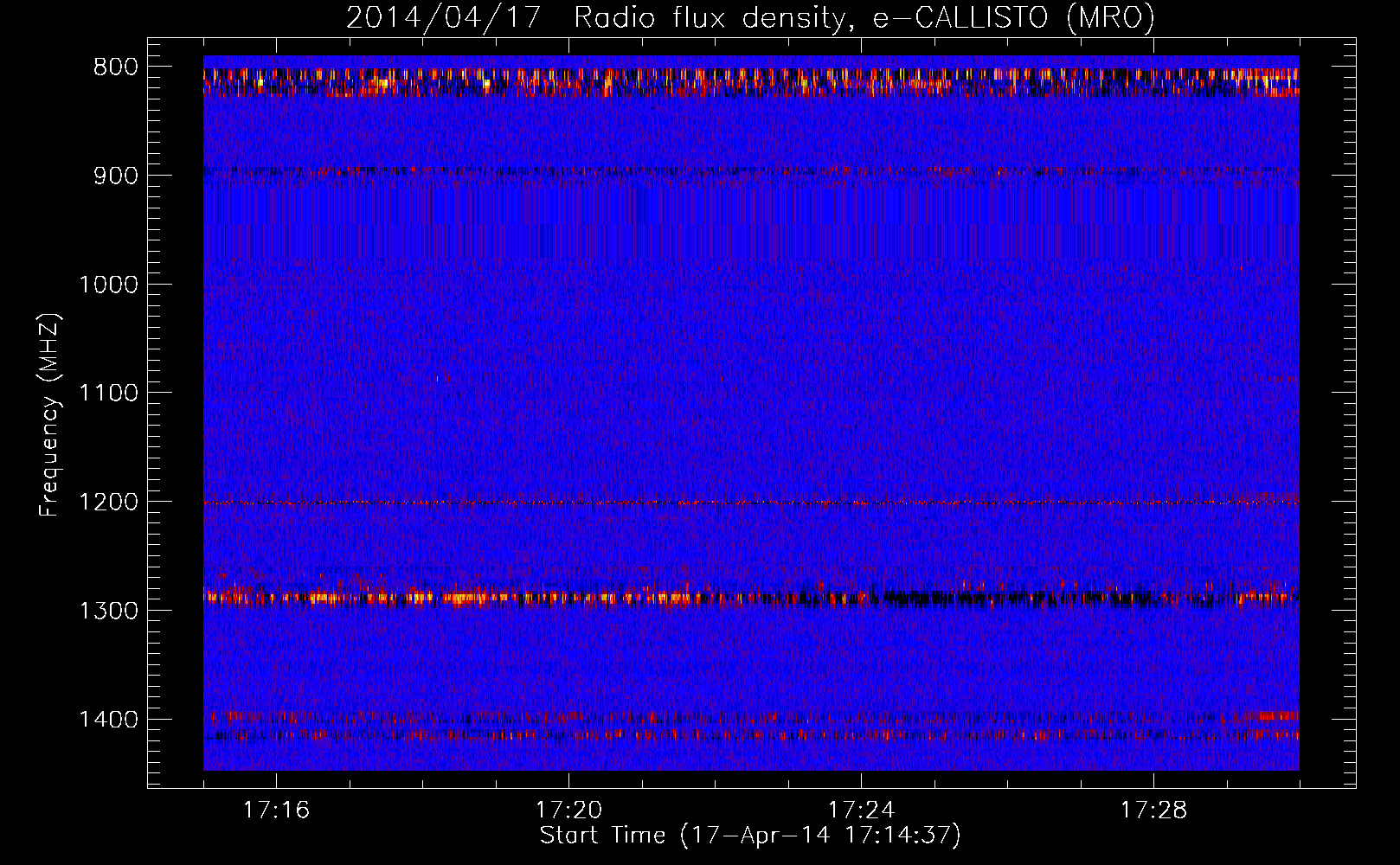Click the noisy band just below 800 MHz

(751, 81)
